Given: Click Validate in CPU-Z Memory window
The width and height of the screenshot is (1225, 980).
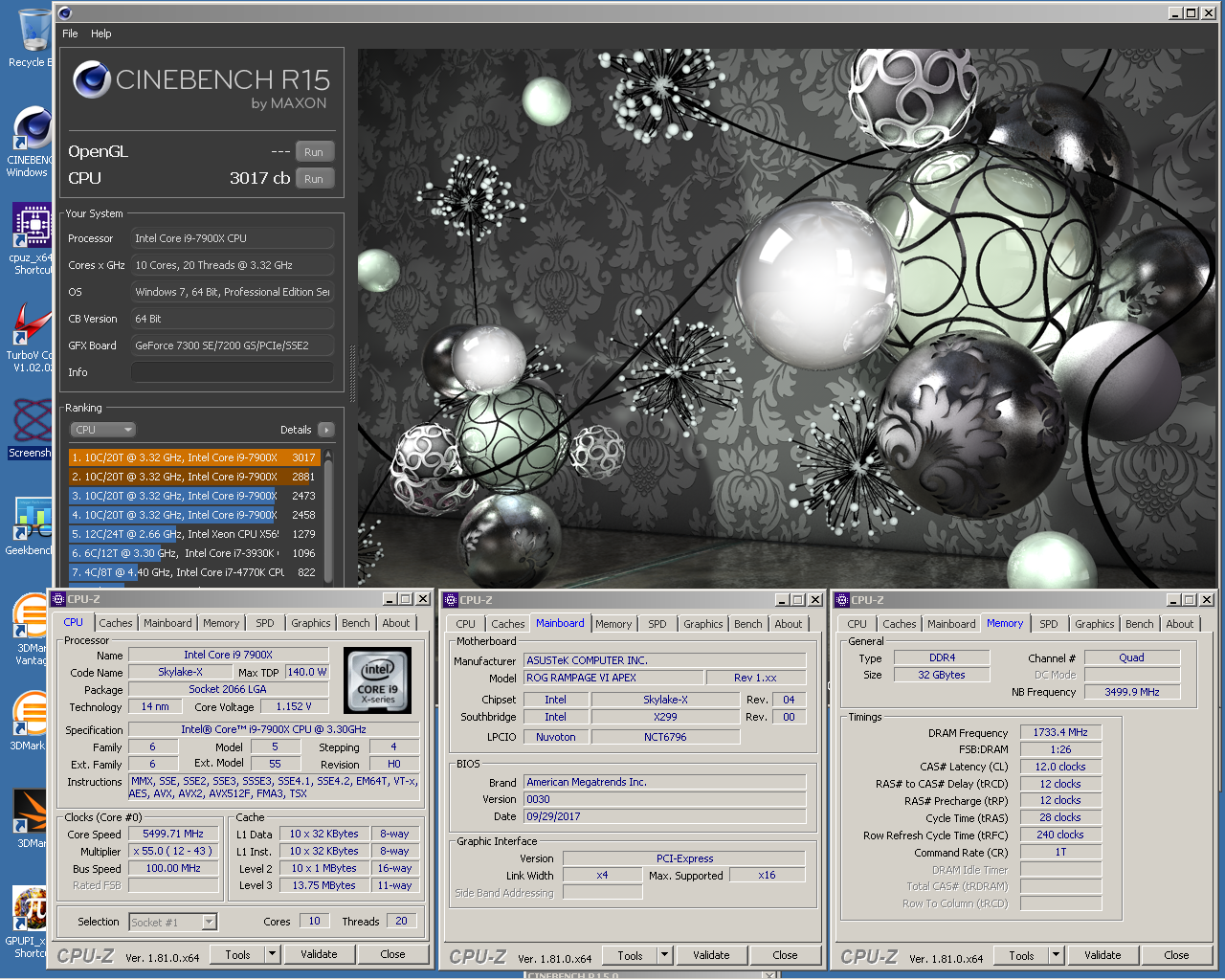Looking at the screenshot, I should pyautogui.click(x=1102, y=955).
